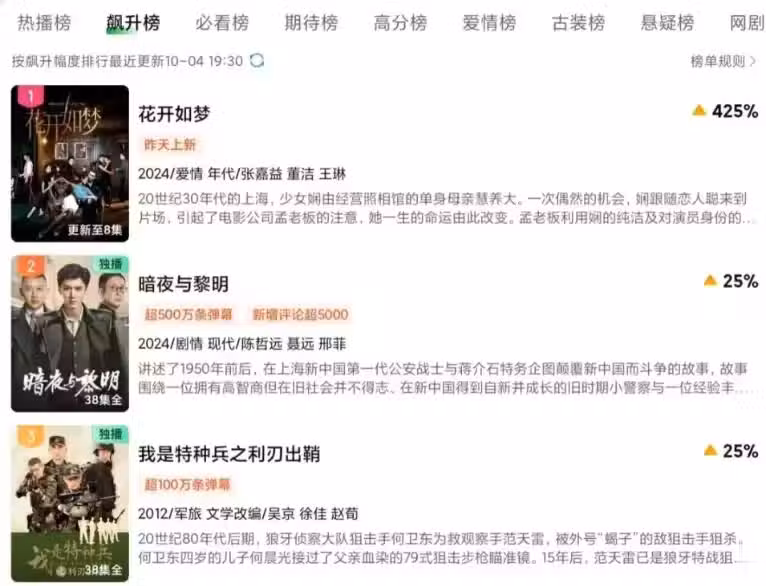766x586 pixels.
Task: Click the rank 2 badge on 暗夜与黎明 poster
Action: pyautogui.click(x=31, y=266)
